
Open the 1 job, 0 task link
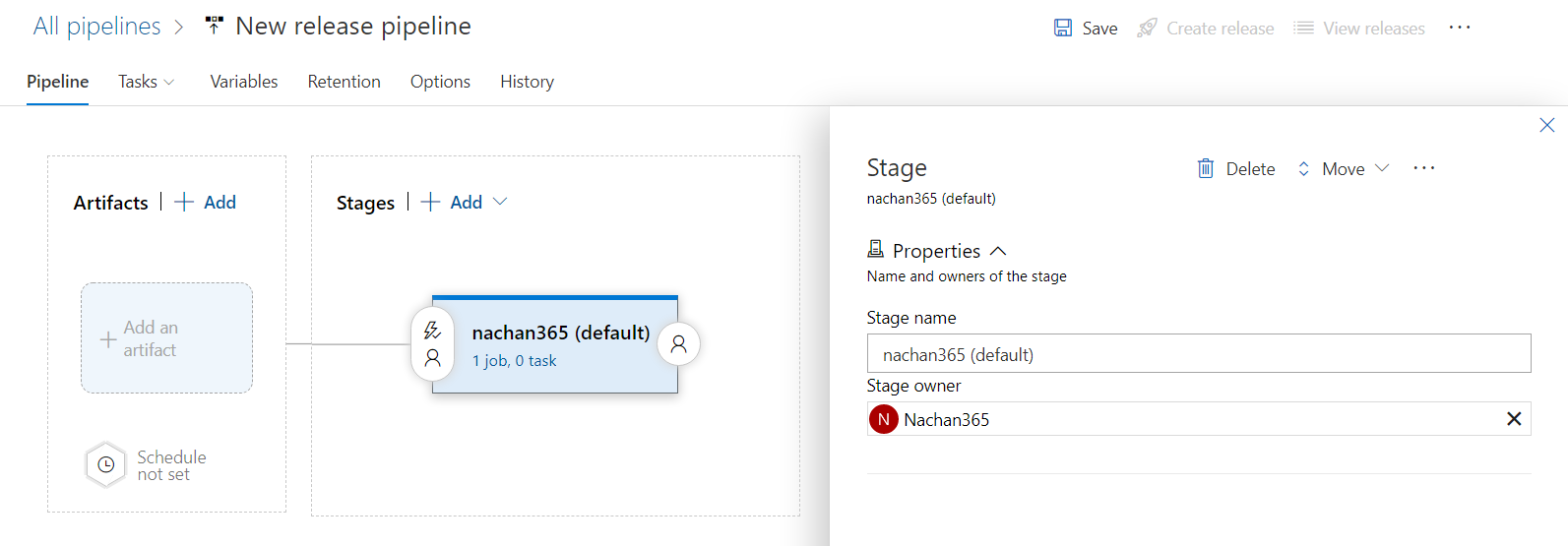(x=514, y=361)
